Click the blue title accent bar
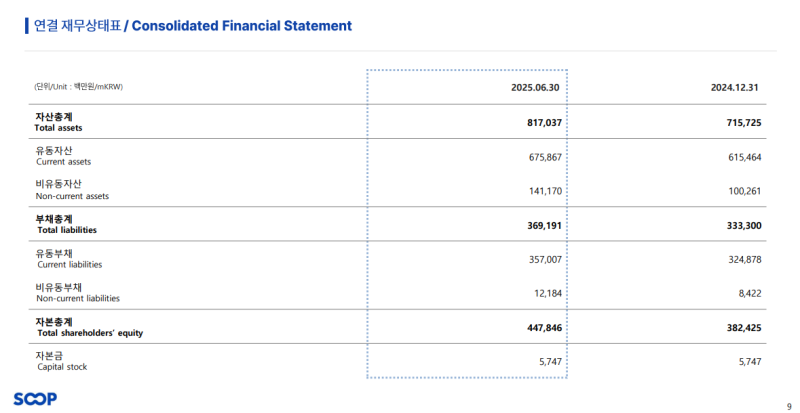The image size is (800, 413). click(x=26, y=25)
